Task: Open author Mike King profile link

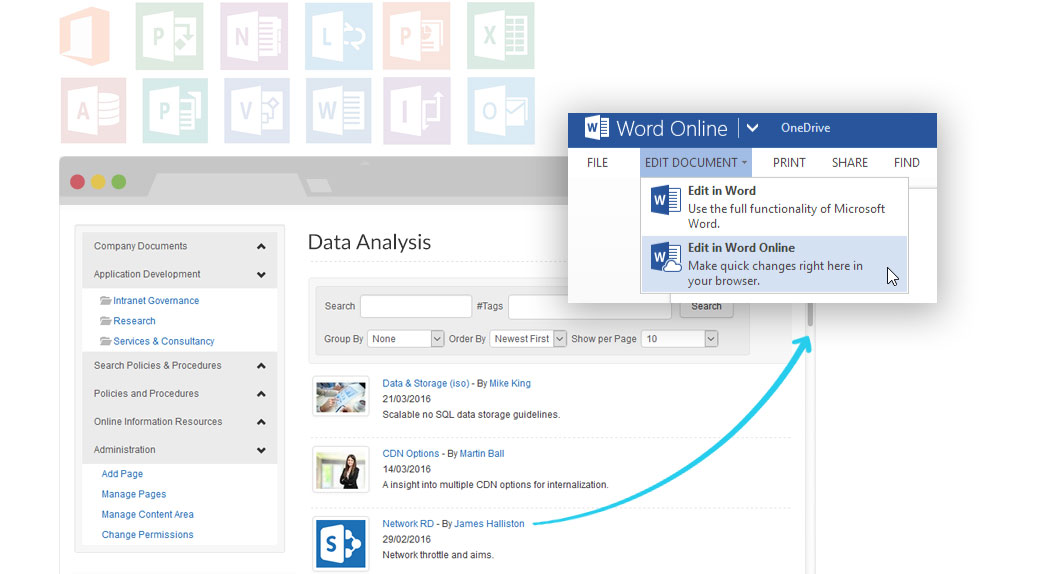Action: pos(510,383)
